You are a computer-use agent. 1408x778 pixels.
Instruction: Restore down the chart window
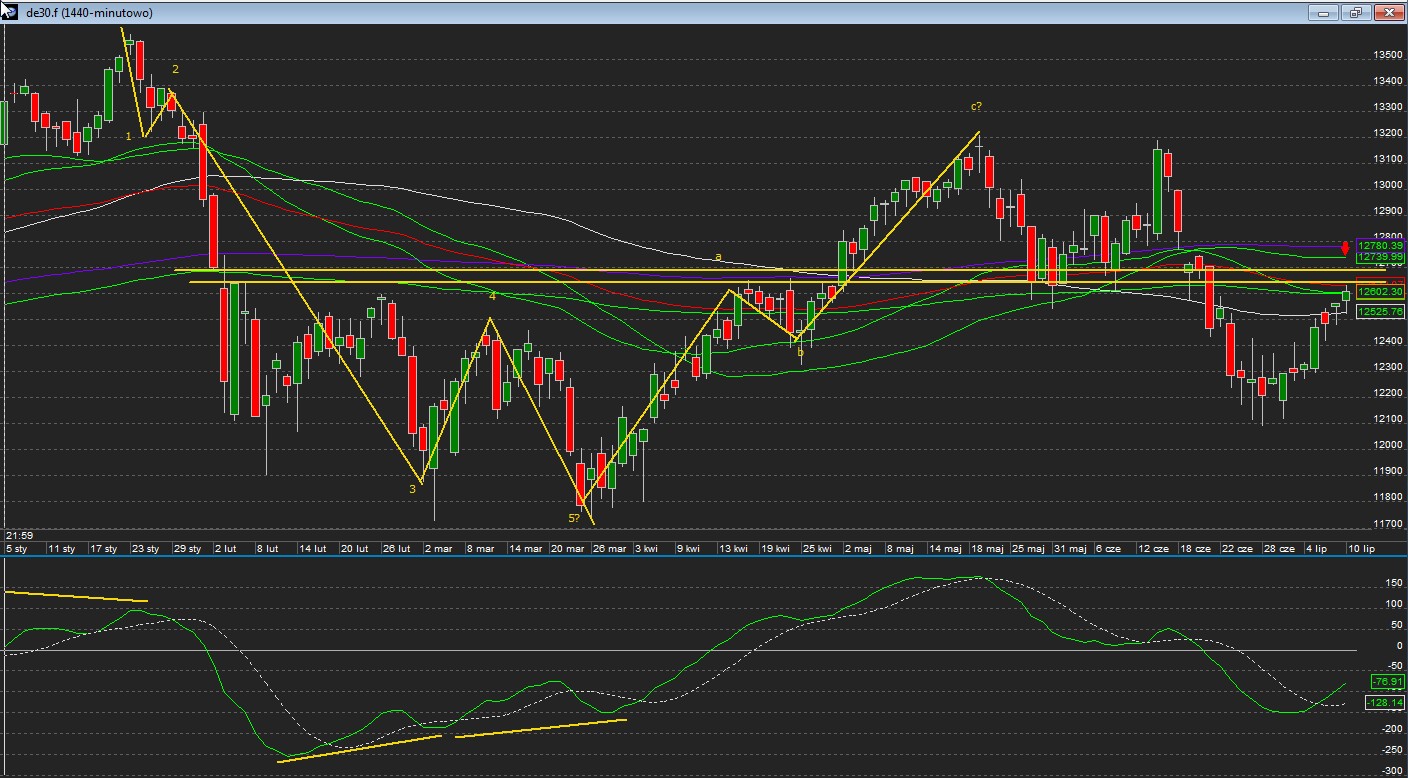[x=1356, y=13]
